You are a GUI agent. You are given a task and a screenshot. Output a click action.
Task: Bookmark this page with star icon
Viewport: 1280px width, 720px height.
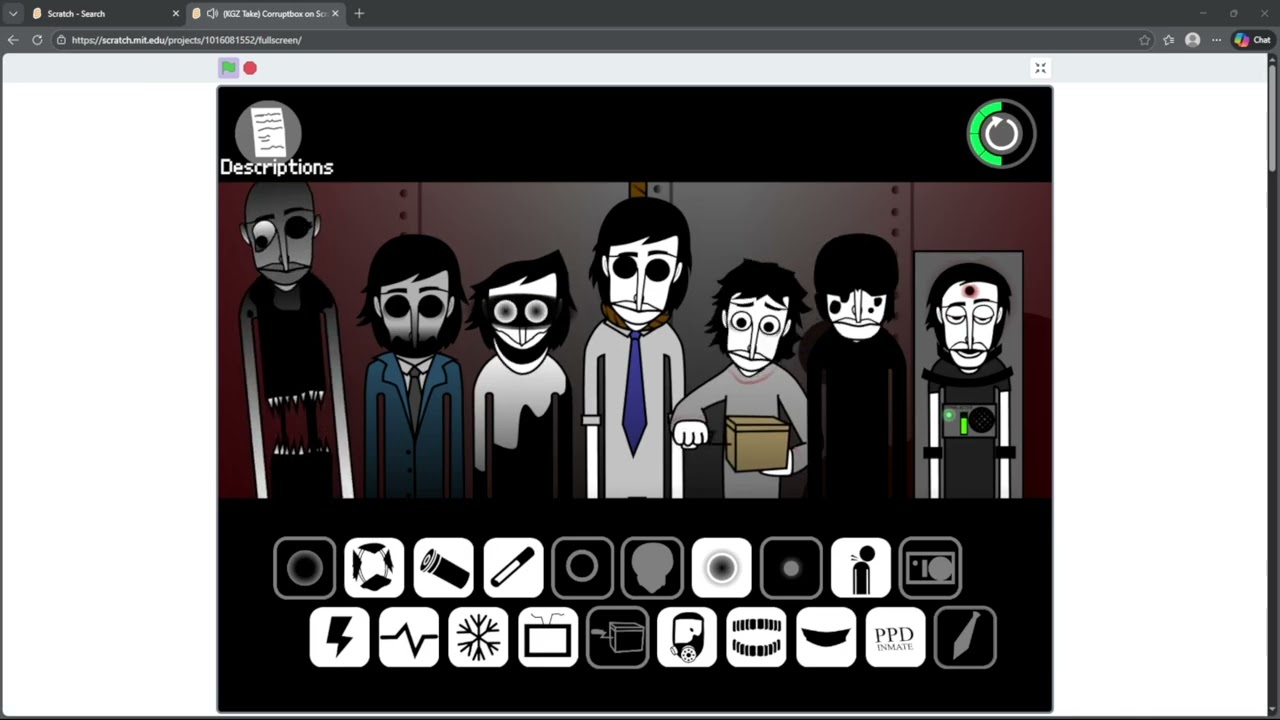1145,40
